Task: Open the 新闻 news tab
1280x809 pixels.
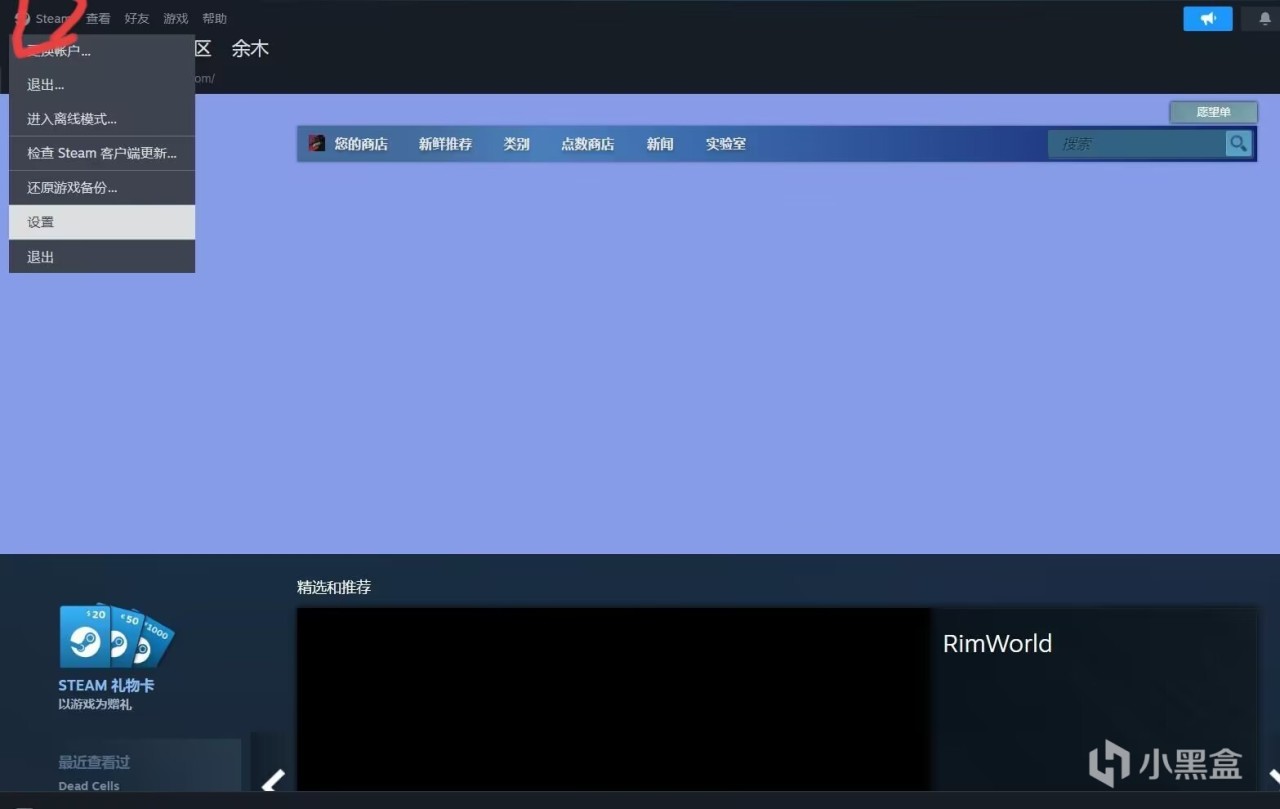Action: coord(660,144)
